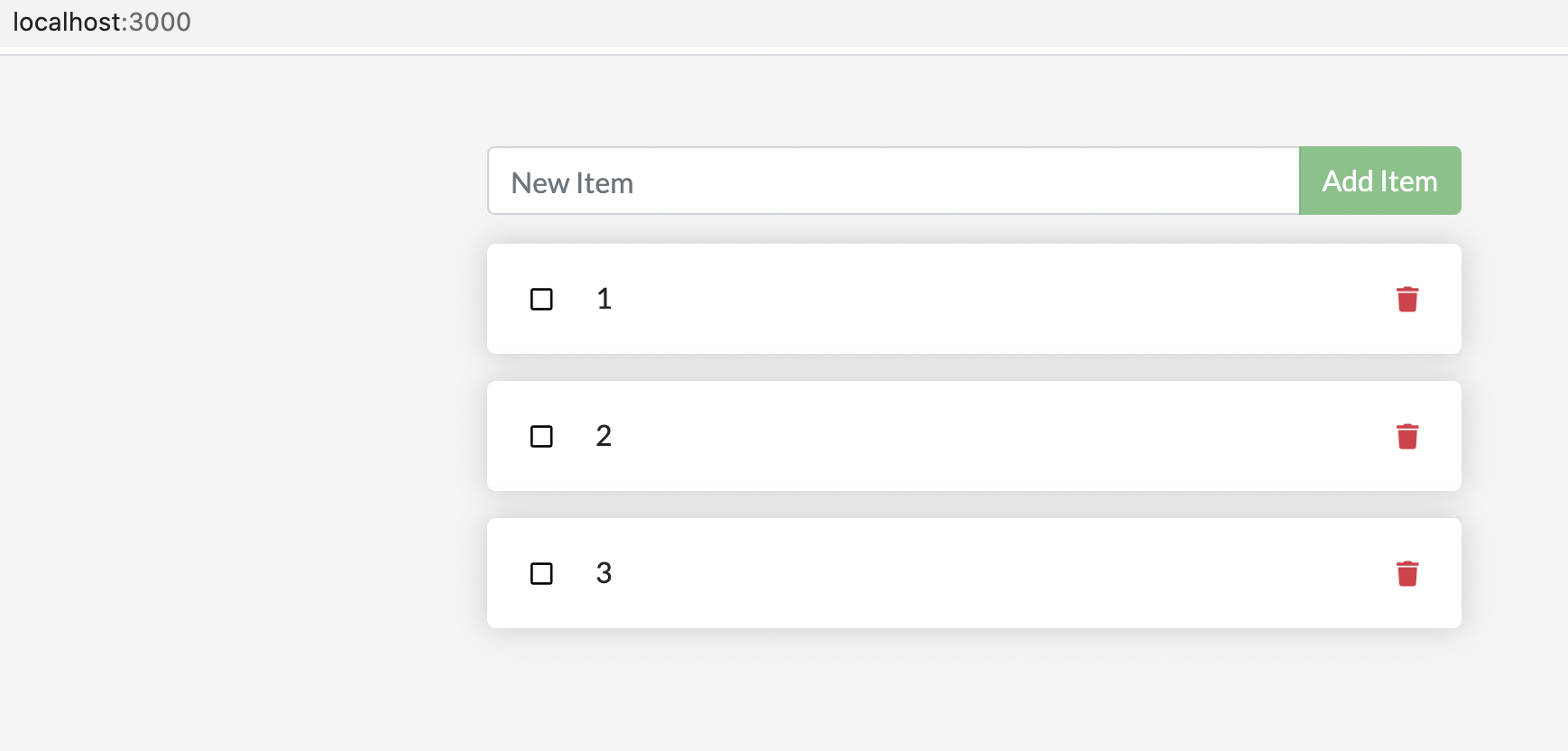The height and width of the screenshot is (751, 1568).
Task: Check the checkbox for item 1
Action: tap(541, 299)
